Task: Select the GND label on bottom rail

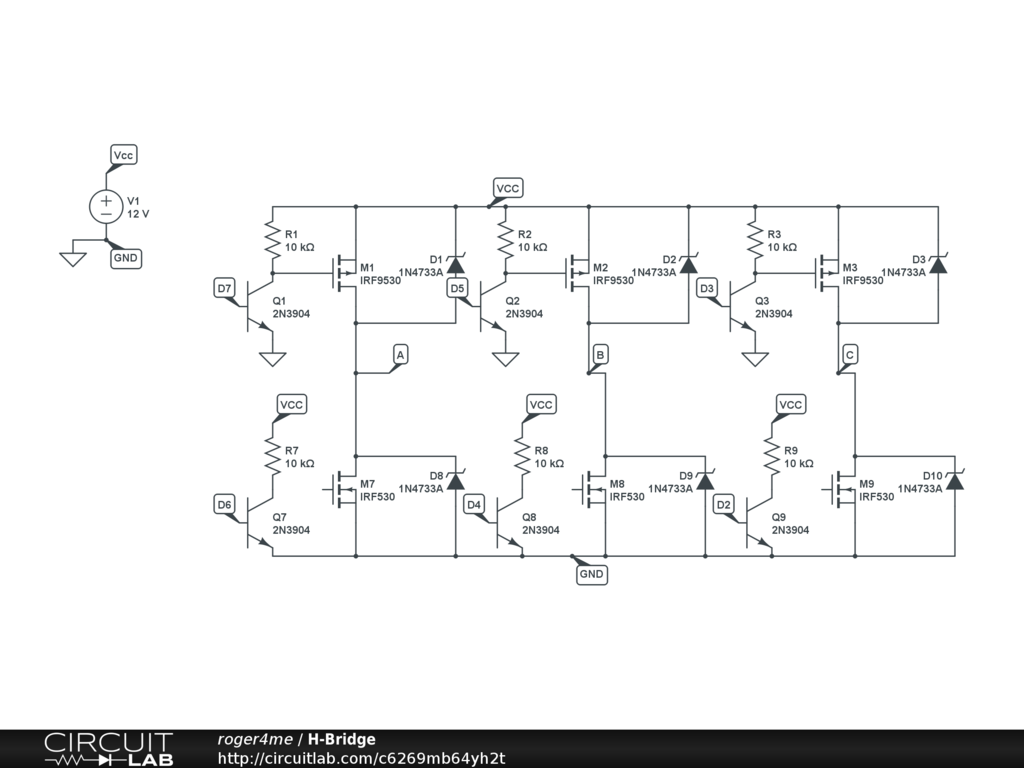Action: point(592,574)
